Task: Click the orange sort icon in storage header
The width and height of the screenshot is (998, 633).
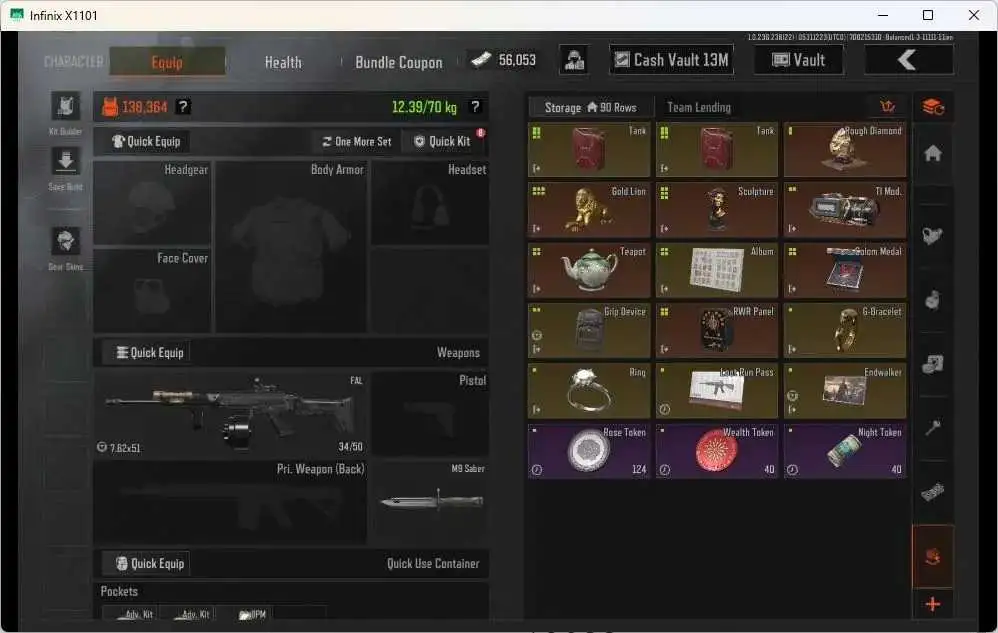Action: pos(887,107)
